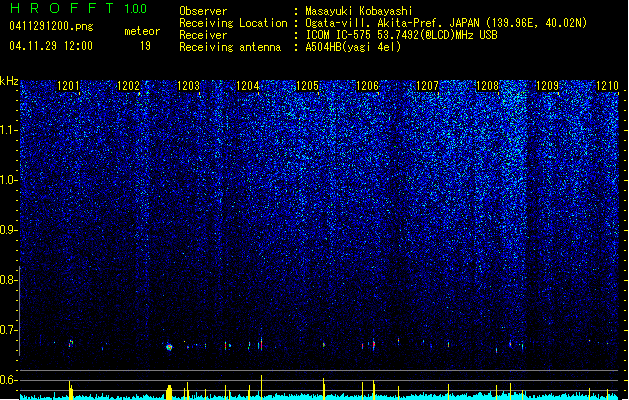Click the 1210 time marker
The image size is (629, 400).
(607, 86)
